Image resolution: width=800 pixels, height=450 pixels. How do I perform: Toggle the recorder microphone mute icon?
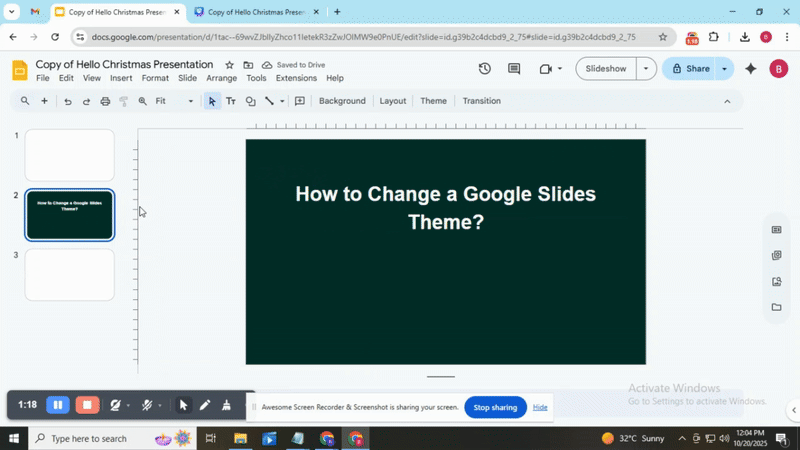point(147,405)
